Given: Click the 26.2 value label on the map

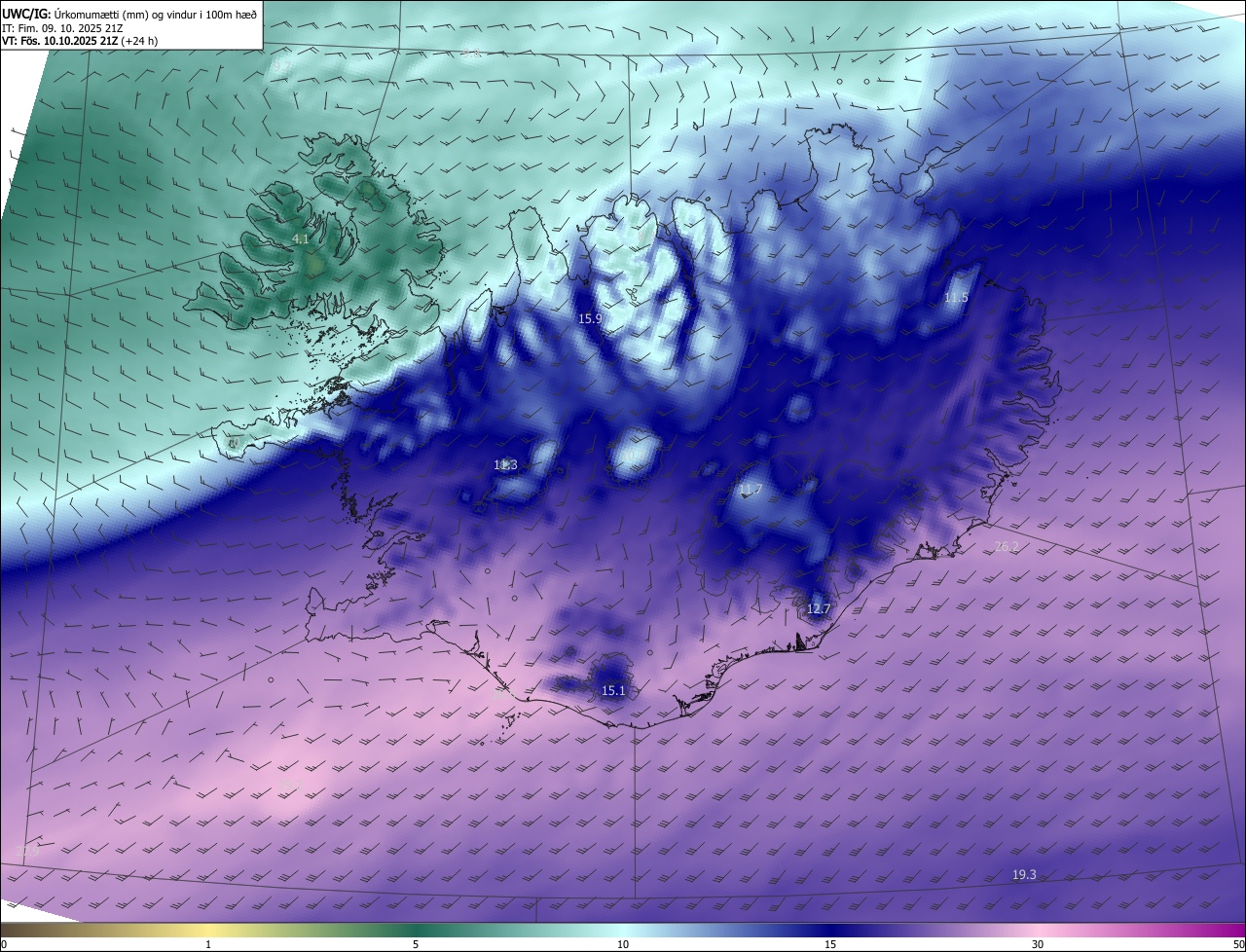Looking at the screenshot, I should (x=1007, y=547).
